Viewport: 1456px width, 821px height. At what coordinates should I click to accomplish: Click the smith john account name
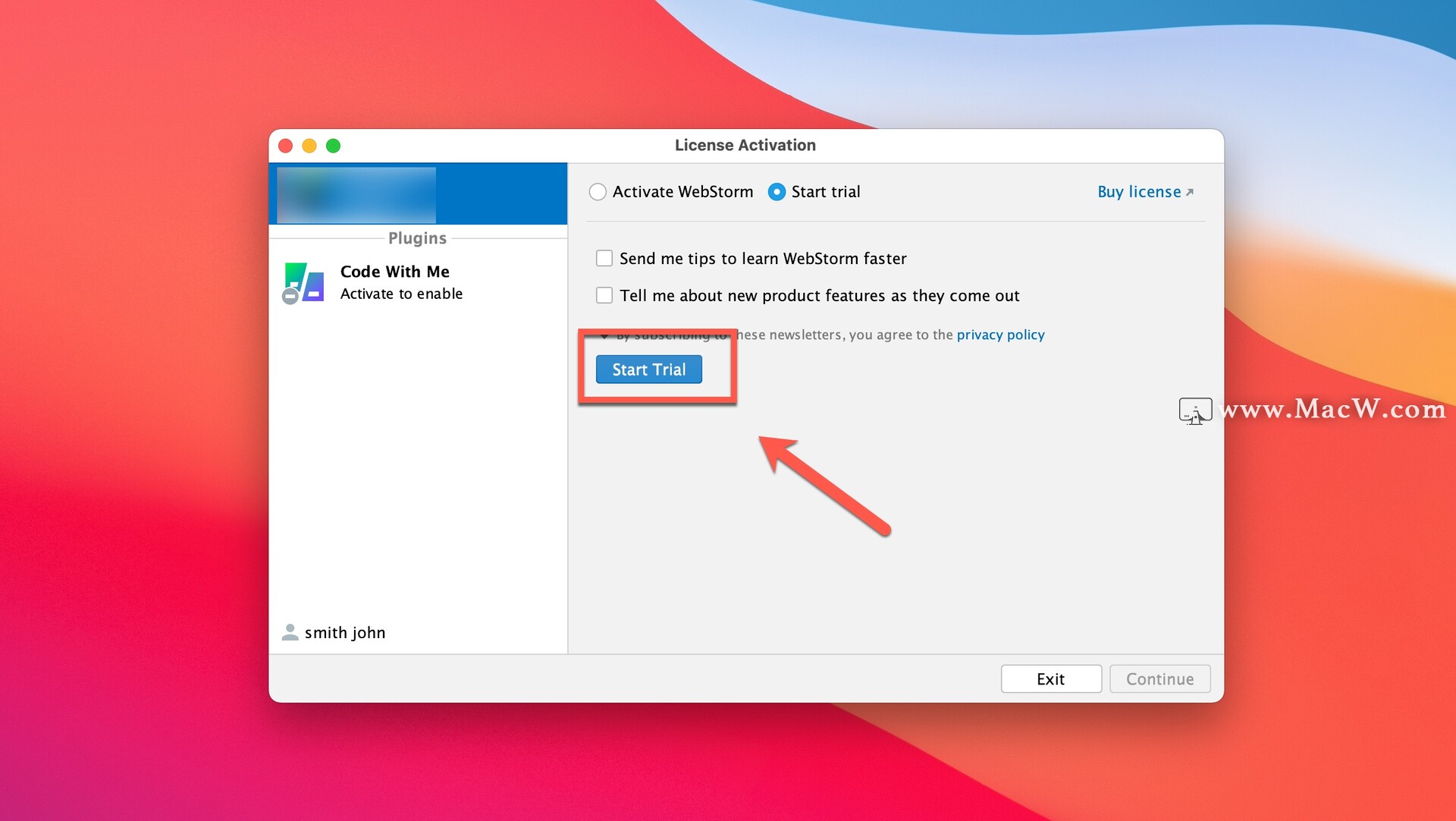point(345,633)
